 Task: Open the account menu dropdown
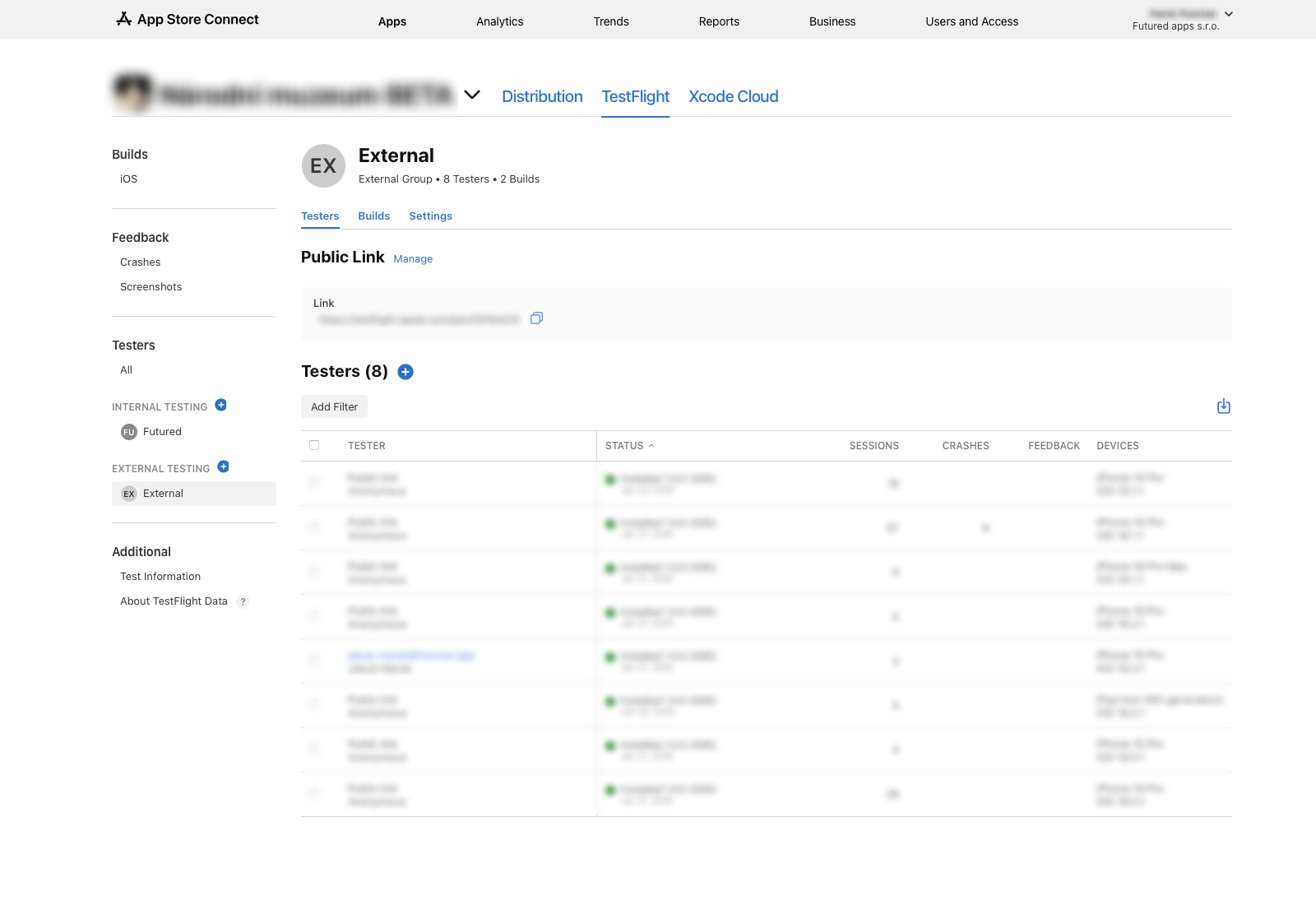tap(1228, 14)
